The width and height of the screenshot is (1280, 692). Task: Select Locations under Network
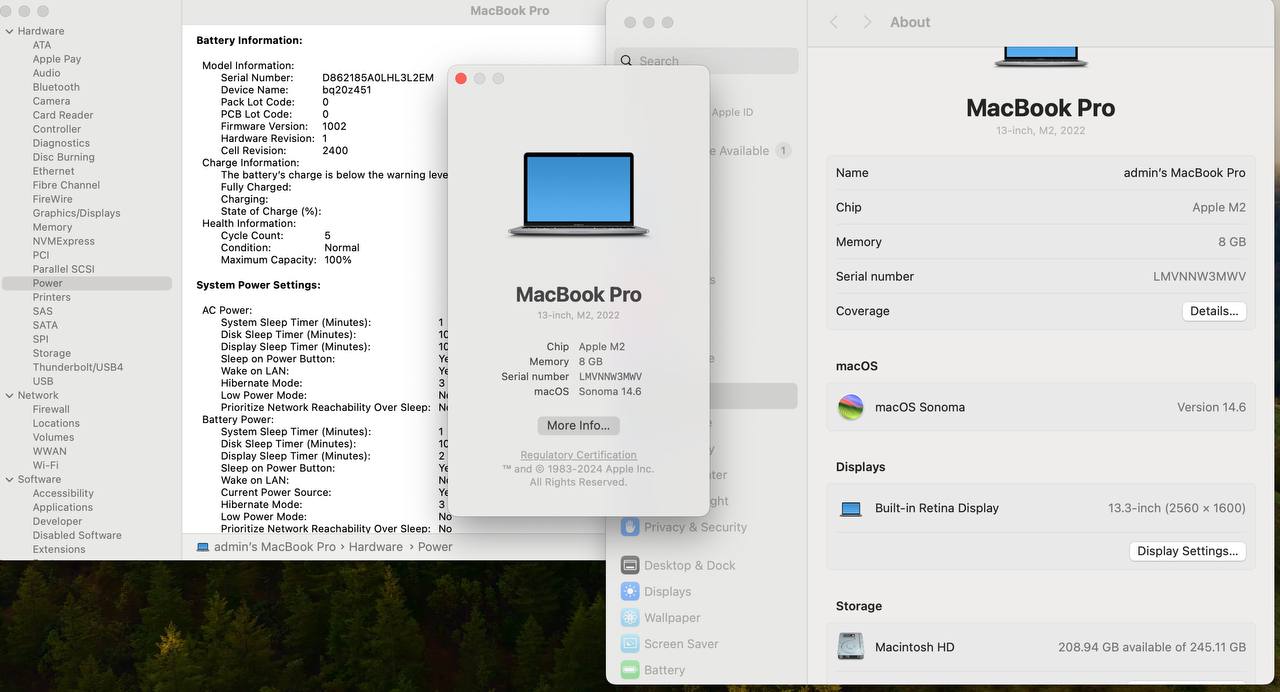coord(56,423)
